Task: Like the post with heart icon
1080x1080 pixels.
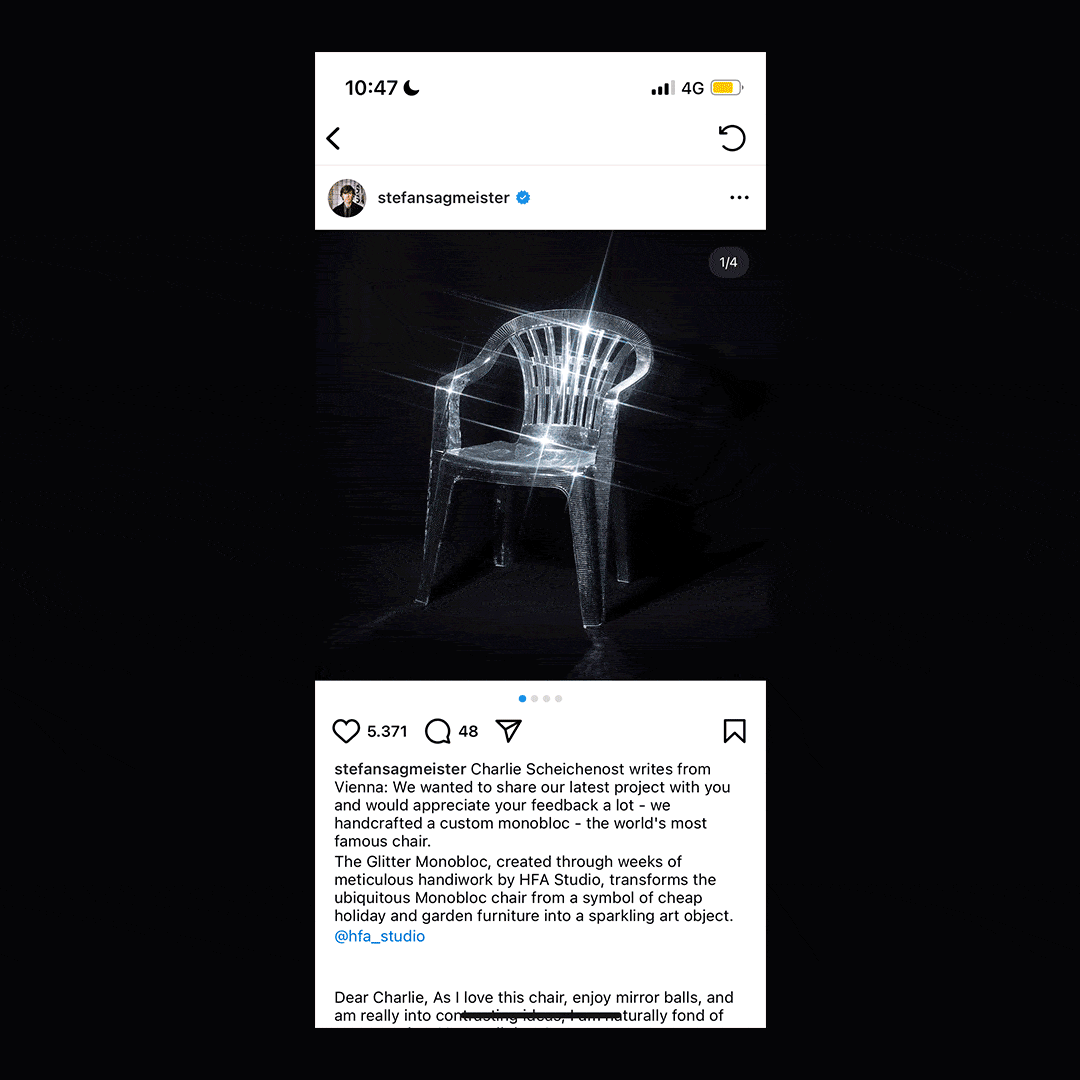Action: point(346,731)
